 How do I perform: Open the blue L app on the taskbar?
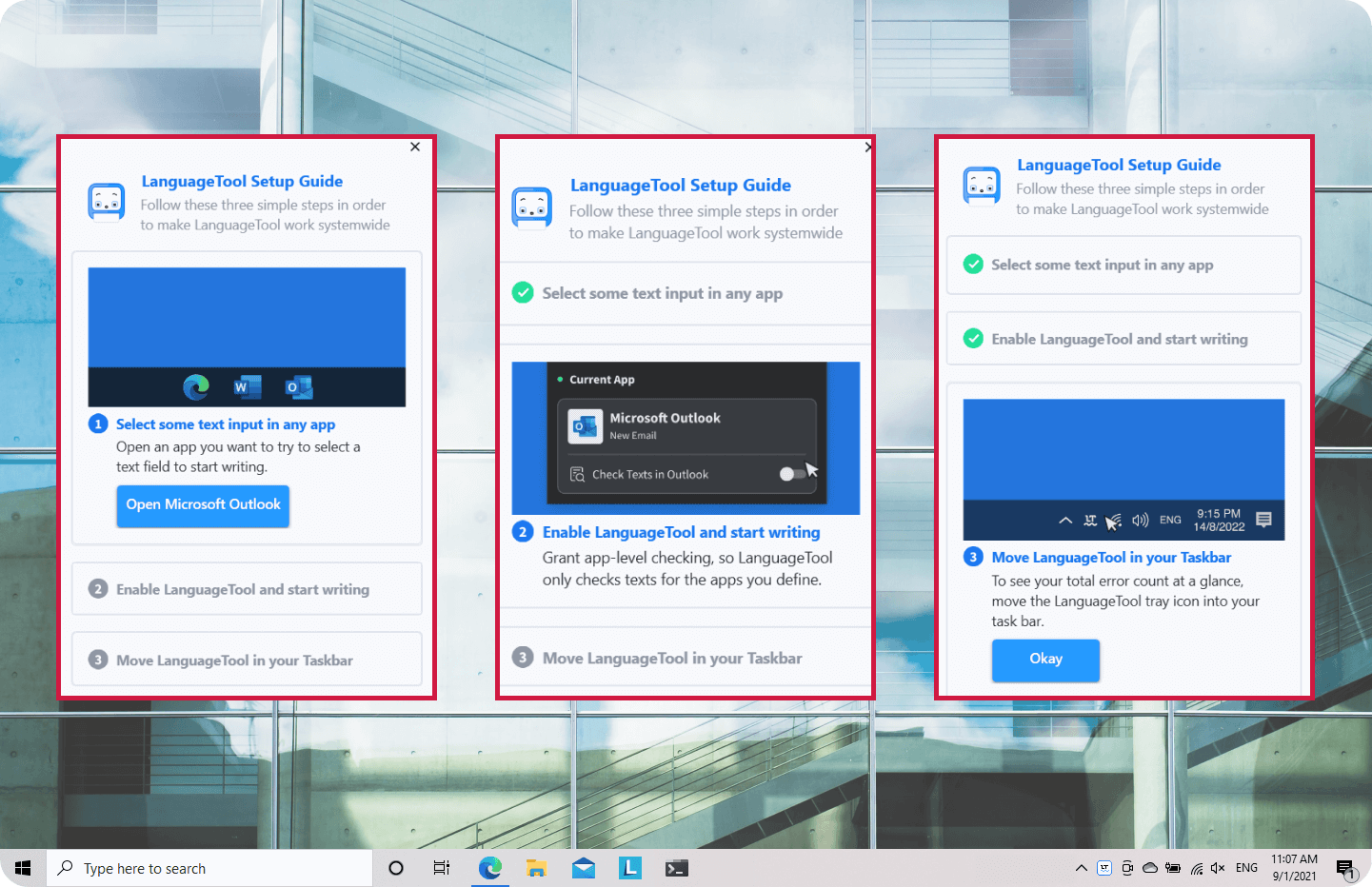(x=630, y=868)
